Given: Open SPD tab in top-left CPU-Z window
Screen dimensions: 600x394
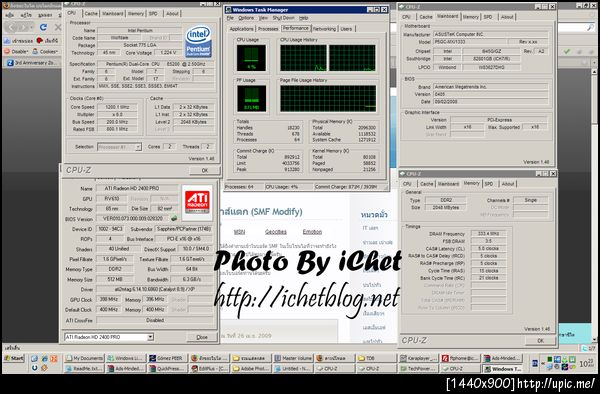Looking at the screenshot, I should point(153,13).
